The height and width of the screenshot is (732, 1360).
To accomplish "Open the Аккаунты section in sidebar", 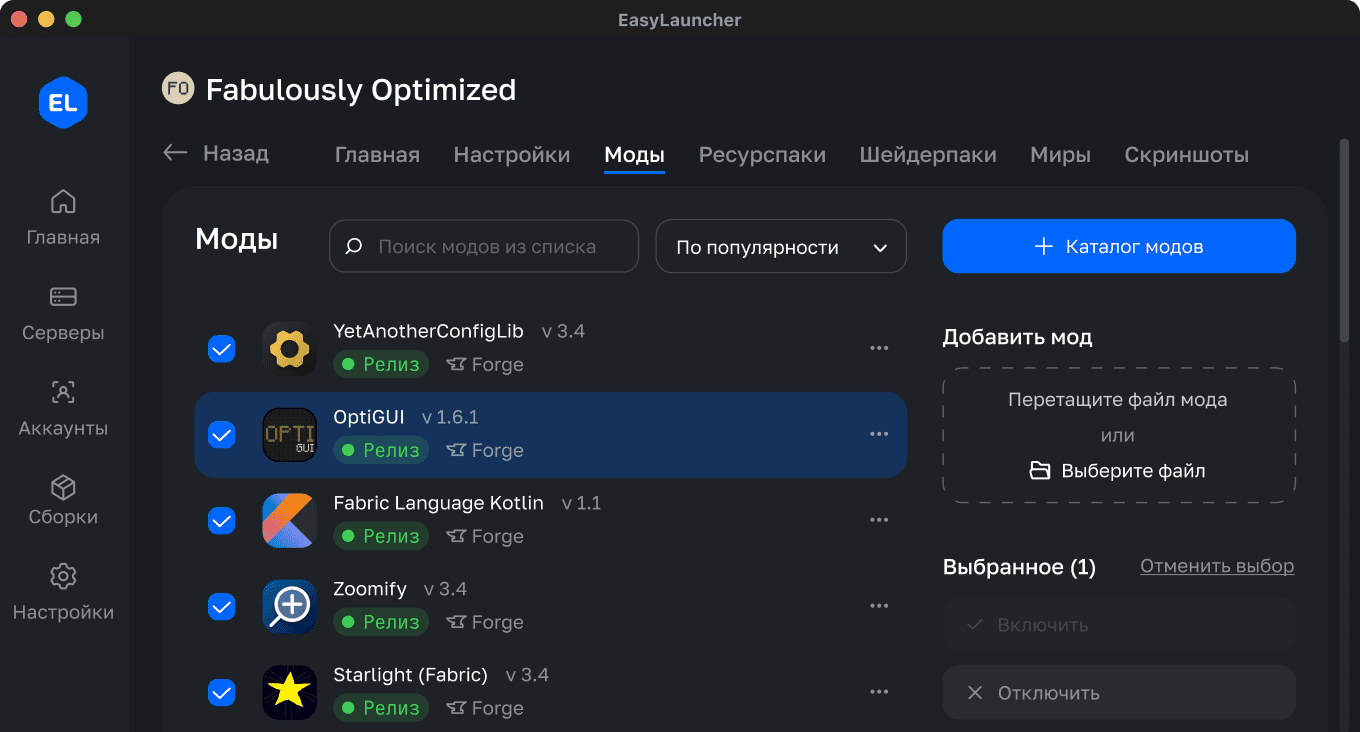I will pos(63,392).
